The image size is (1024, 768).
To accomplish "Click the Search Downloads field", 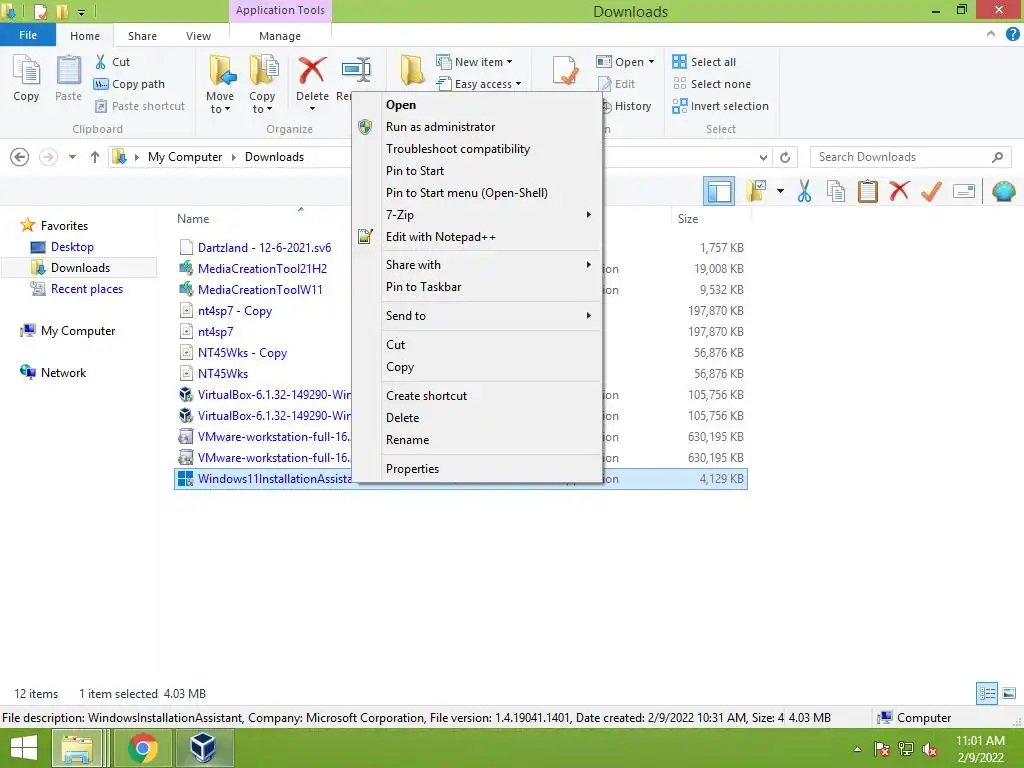I will (910, 157).
